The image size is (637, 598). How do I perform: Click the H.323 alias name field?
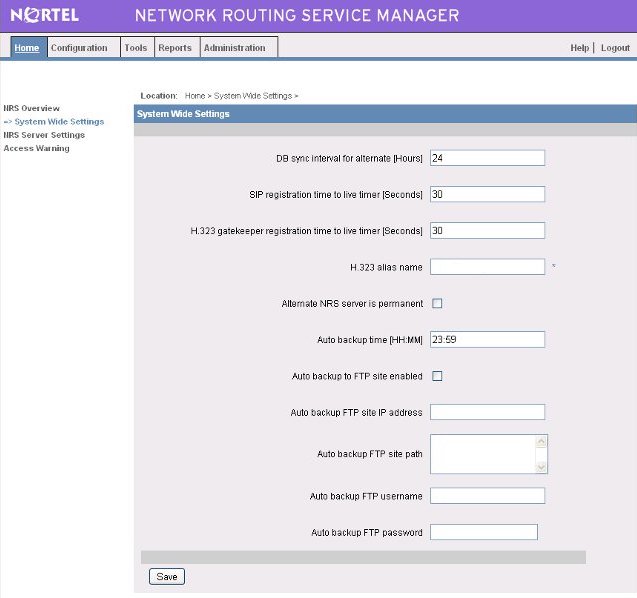click(x=487, y=267)
